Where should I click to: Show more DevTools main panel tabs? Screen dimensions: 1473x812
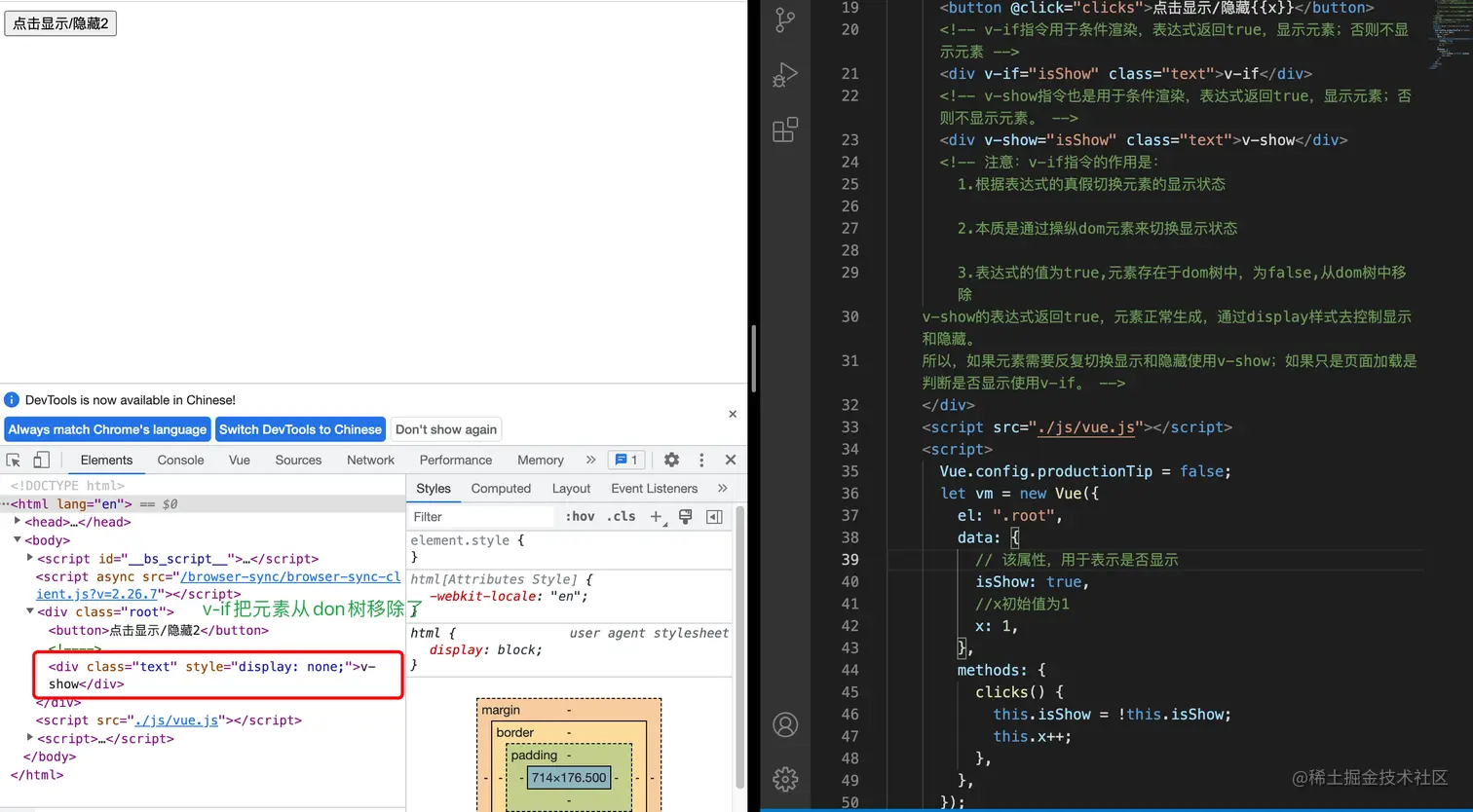590,461
